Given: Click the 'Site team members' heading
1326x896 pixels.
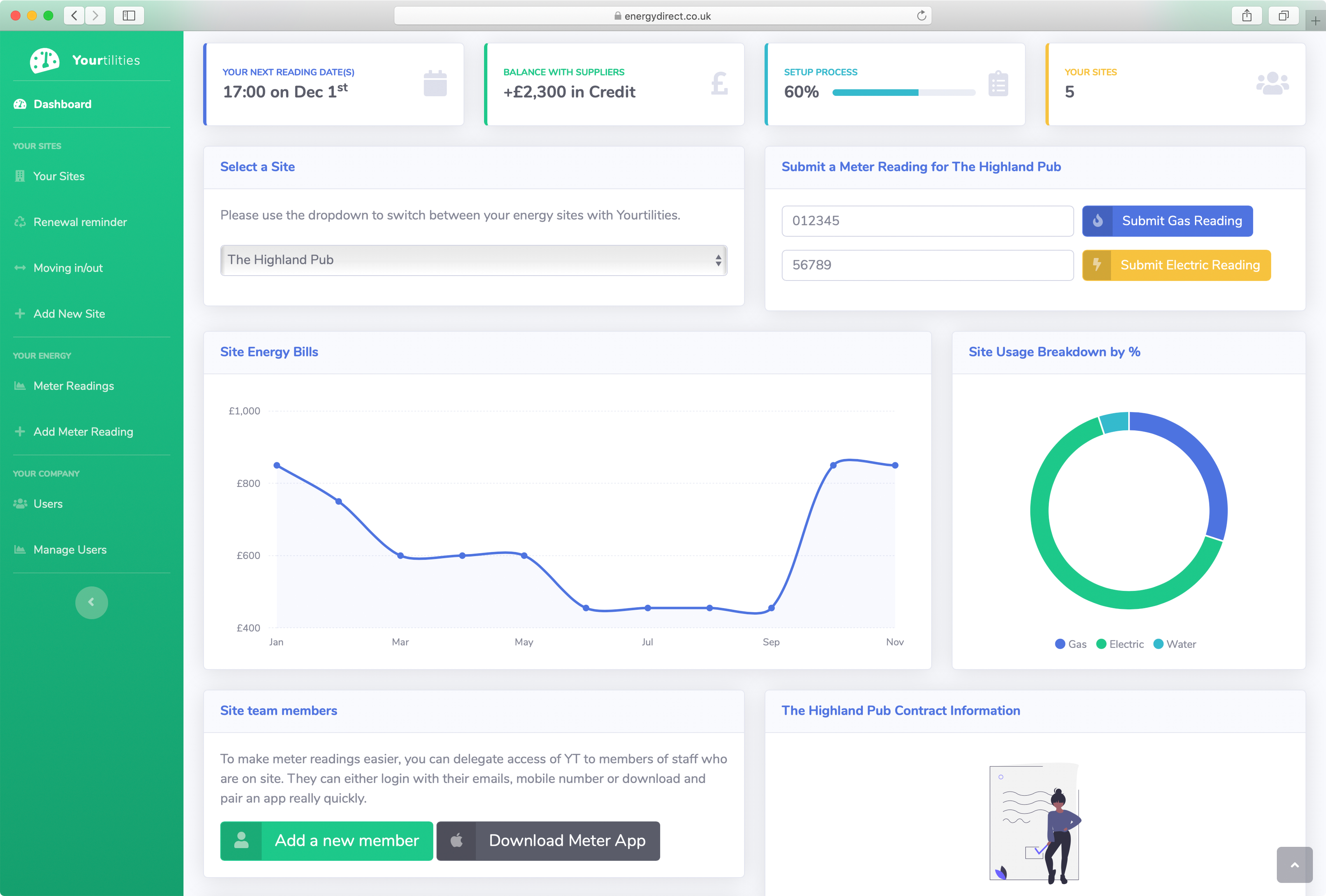Looking at the screenshot, I should pos(278,711).
